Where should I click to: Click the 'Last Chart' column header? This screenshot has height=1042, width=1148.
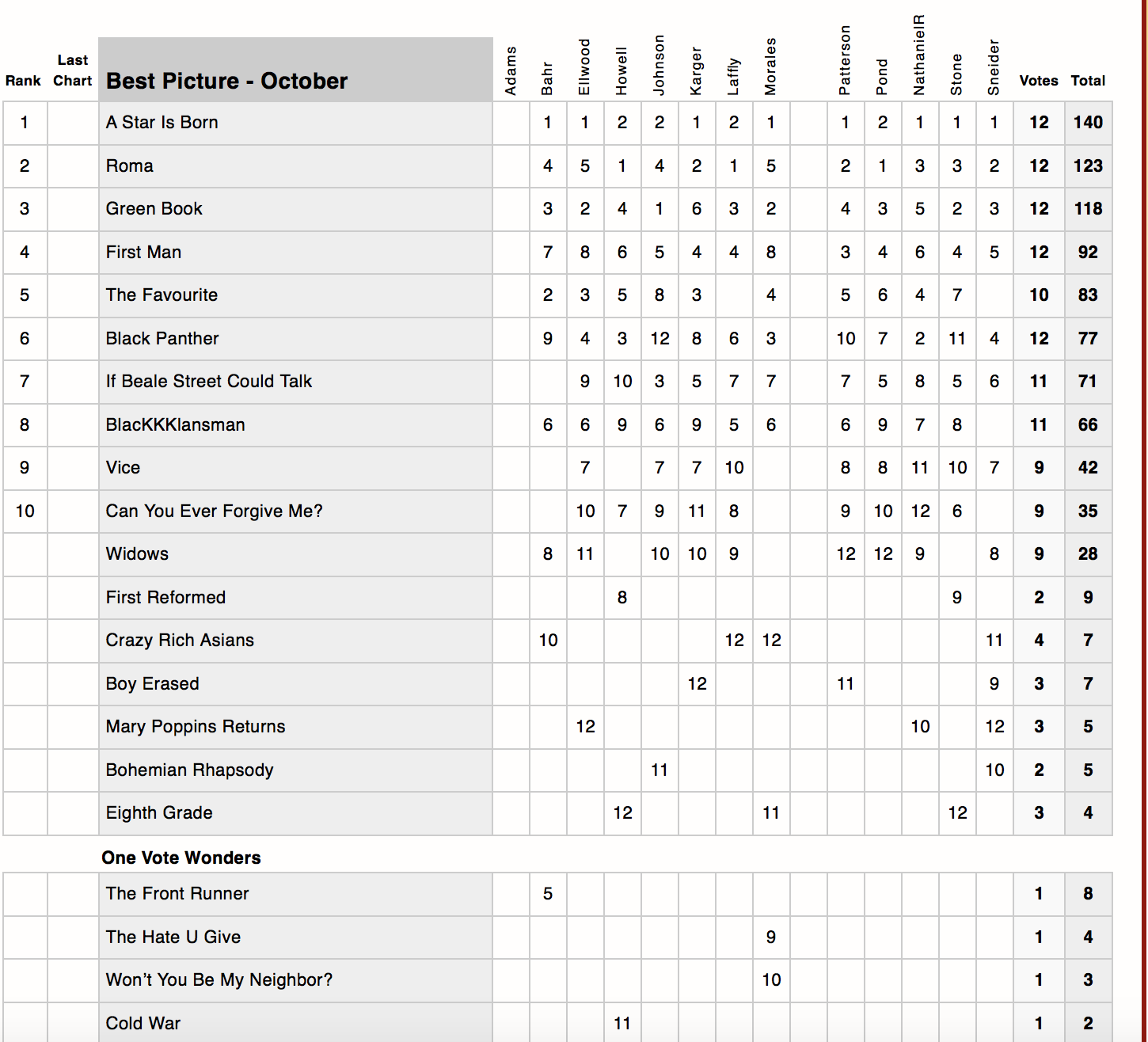(x=73, y=70)
